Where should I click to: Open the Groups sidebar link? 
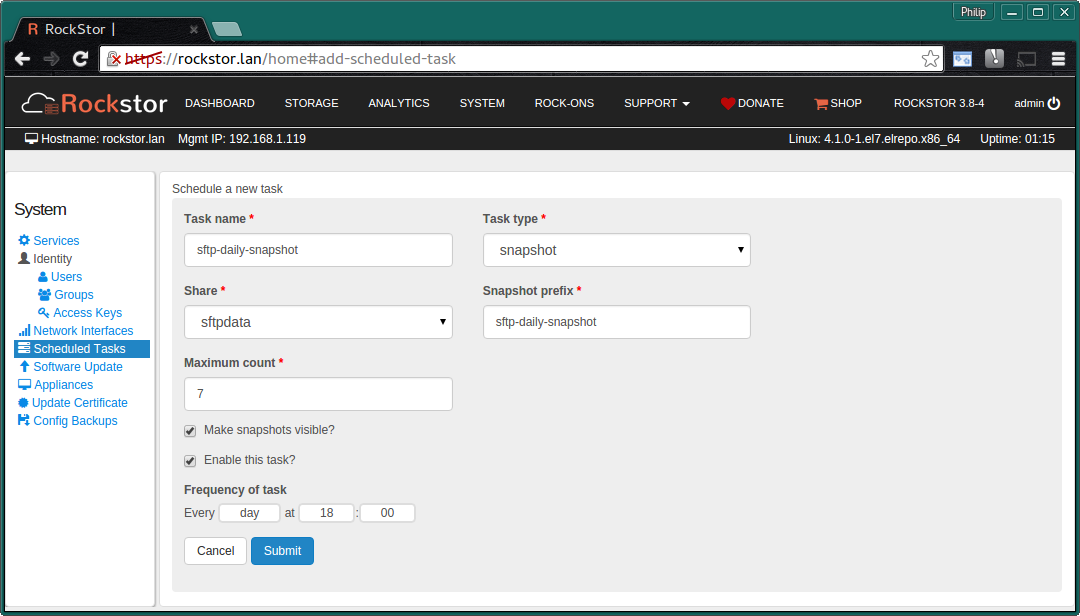point(74,294)
